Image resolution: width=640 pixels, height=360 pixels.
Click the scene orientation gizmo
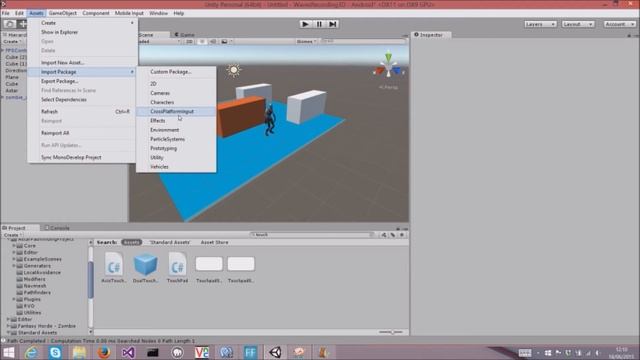[388, 67]
